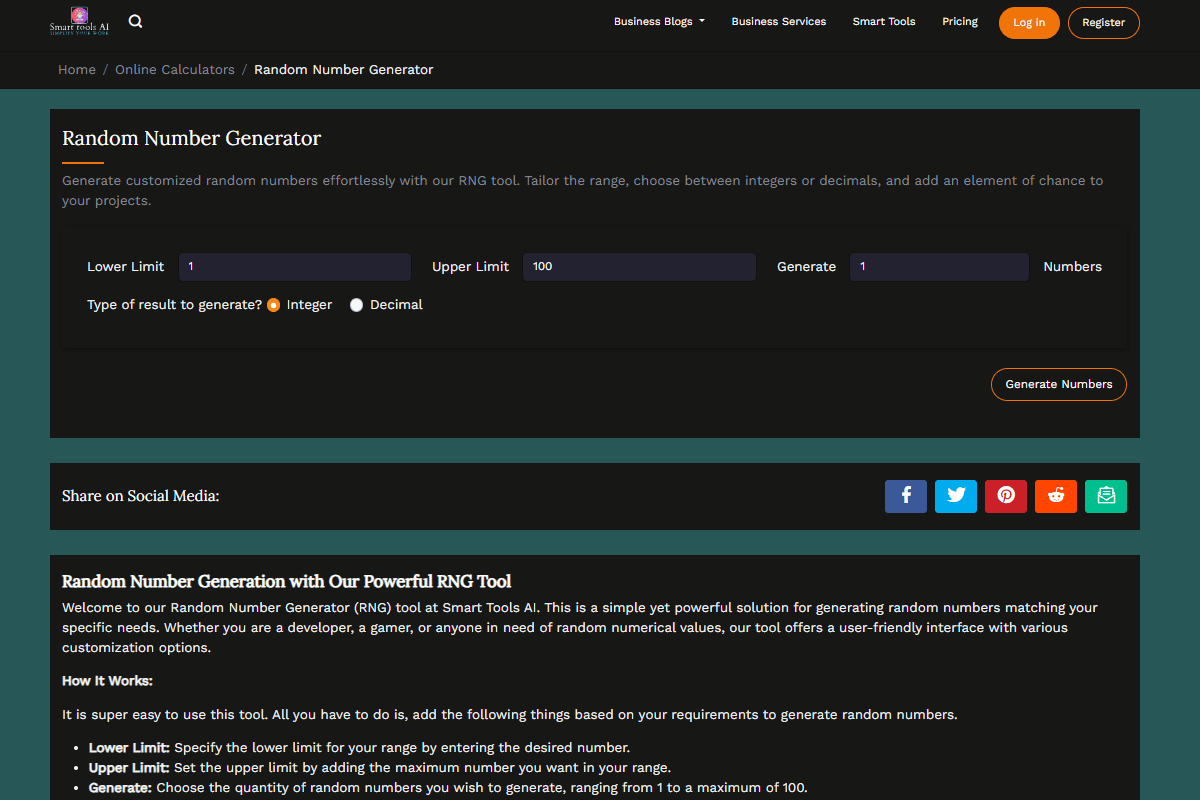Share on Twitter icon
Viewport: 1200px width, 800px height.
tap(956, 496)
